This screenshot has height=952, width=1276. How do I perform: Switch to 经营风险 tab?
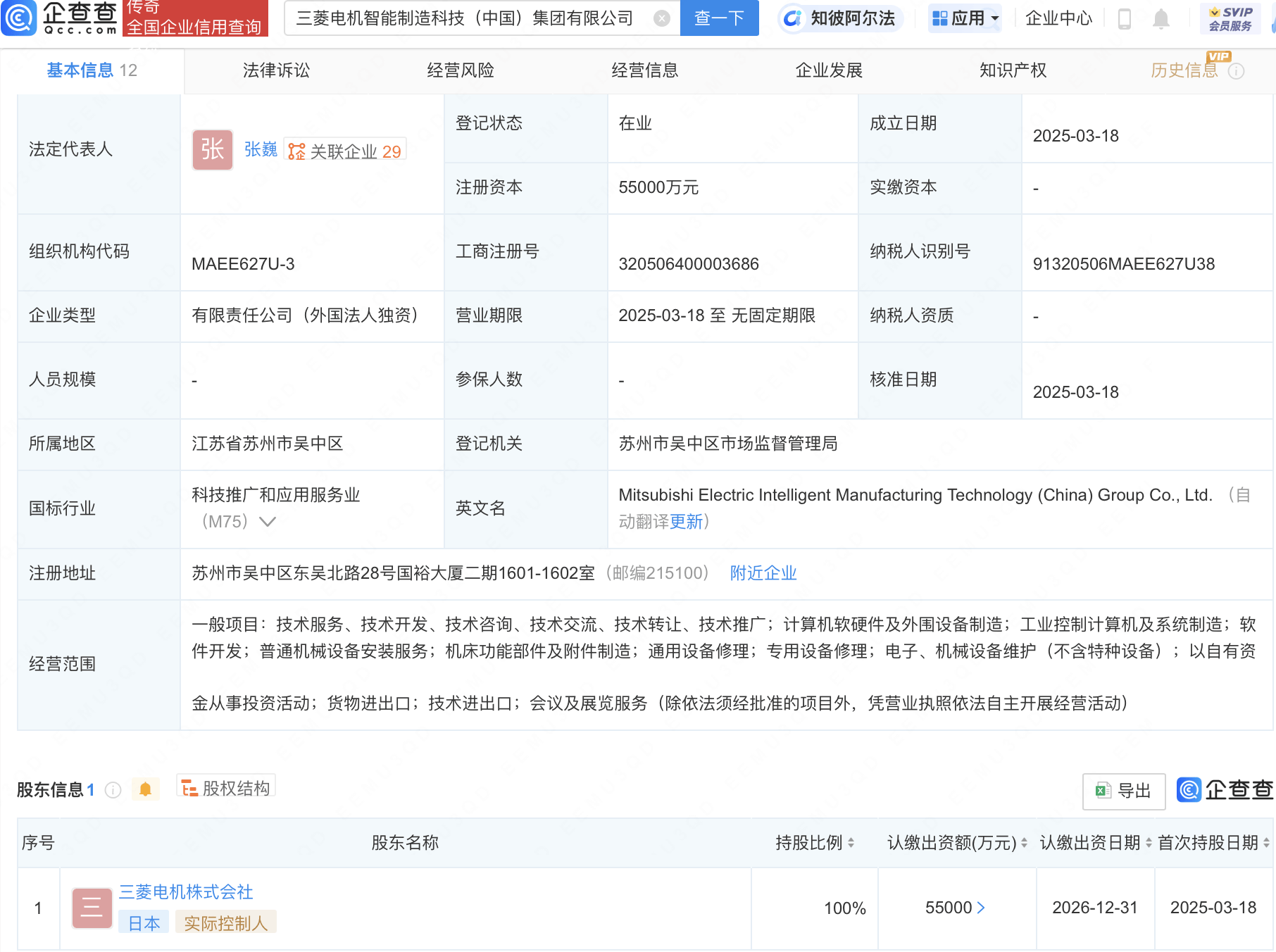(x=461, y=70)
